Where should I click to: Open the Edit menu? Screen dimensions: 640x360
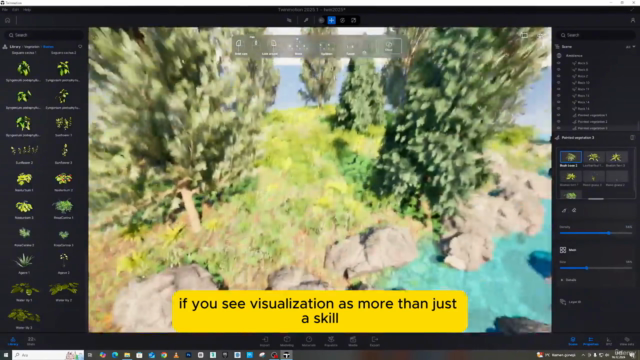click(x=16, y=9)
